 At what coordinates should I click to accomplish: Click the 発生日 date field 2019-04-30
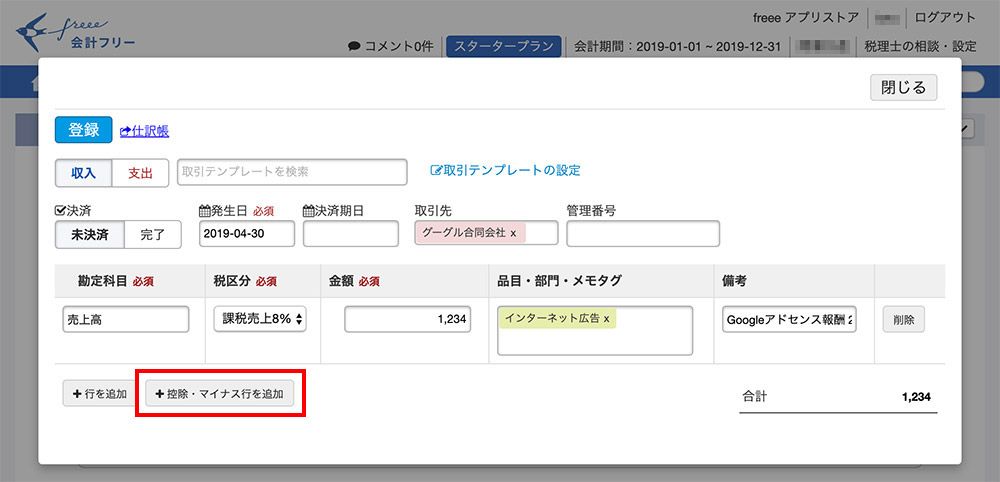coord(247,233)
